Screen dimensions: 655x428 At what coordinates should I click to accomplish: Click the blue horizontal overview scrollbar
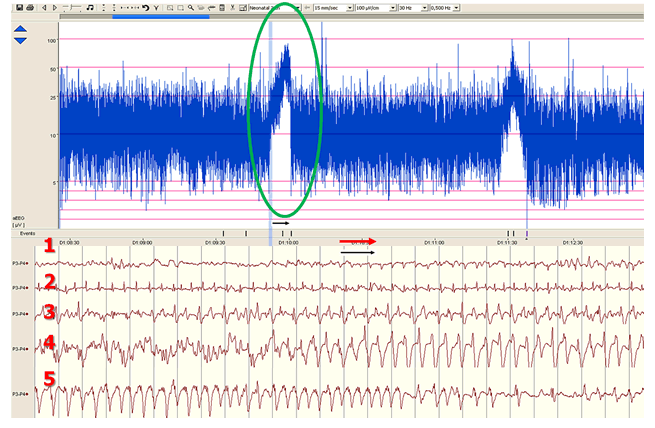tap(160, 16)
